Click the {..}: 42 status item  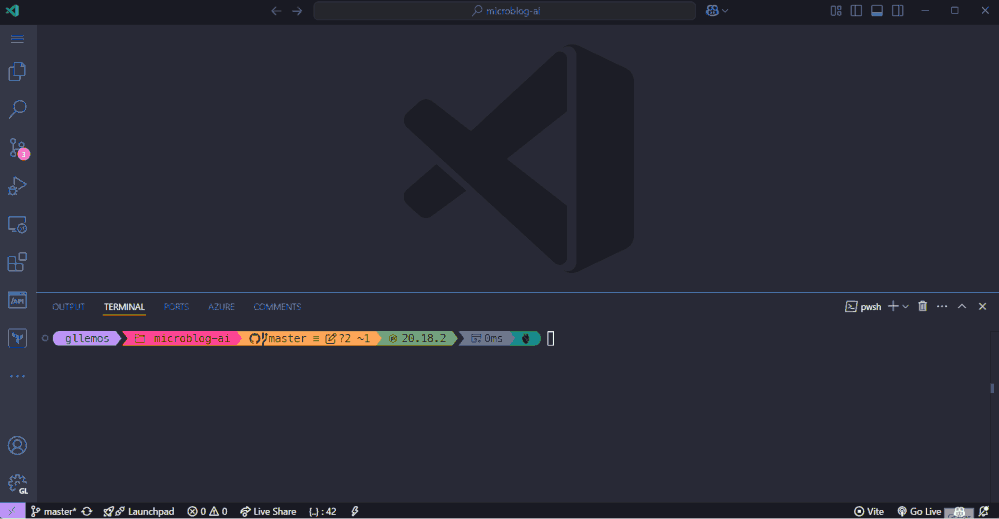(322, 511)
